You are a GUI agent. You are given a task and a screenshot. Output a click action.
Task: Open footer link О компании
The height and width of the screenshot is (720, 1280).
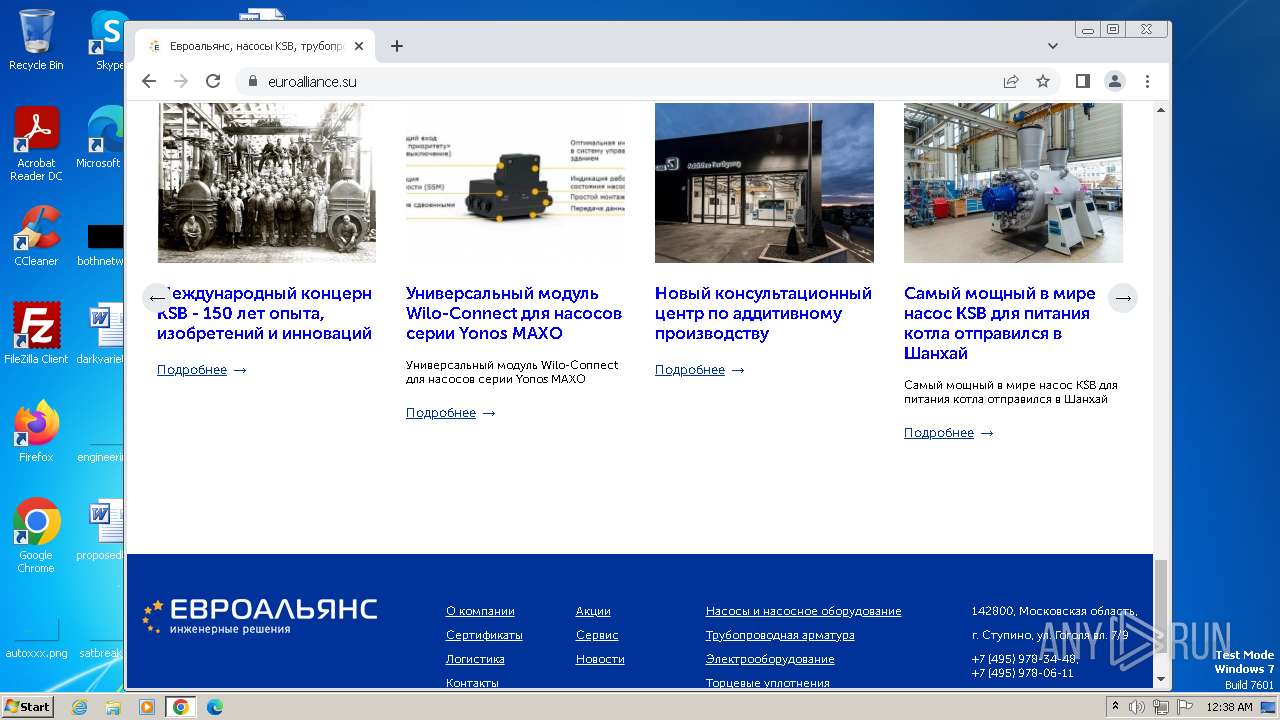(480, 611)
